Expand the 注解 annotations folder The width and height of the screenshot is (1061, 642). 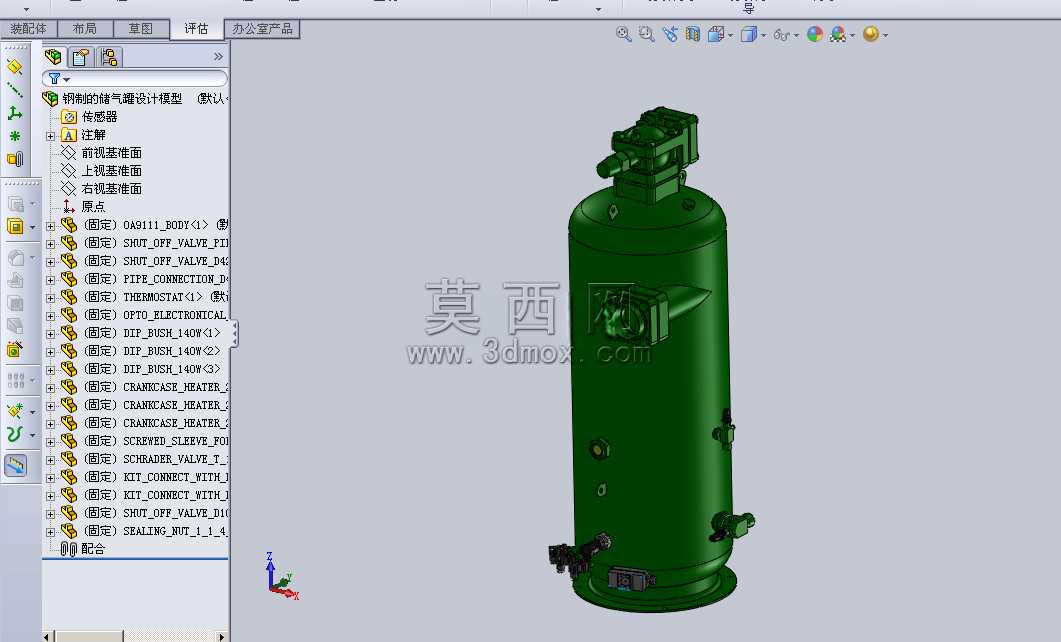coord(50,136)
